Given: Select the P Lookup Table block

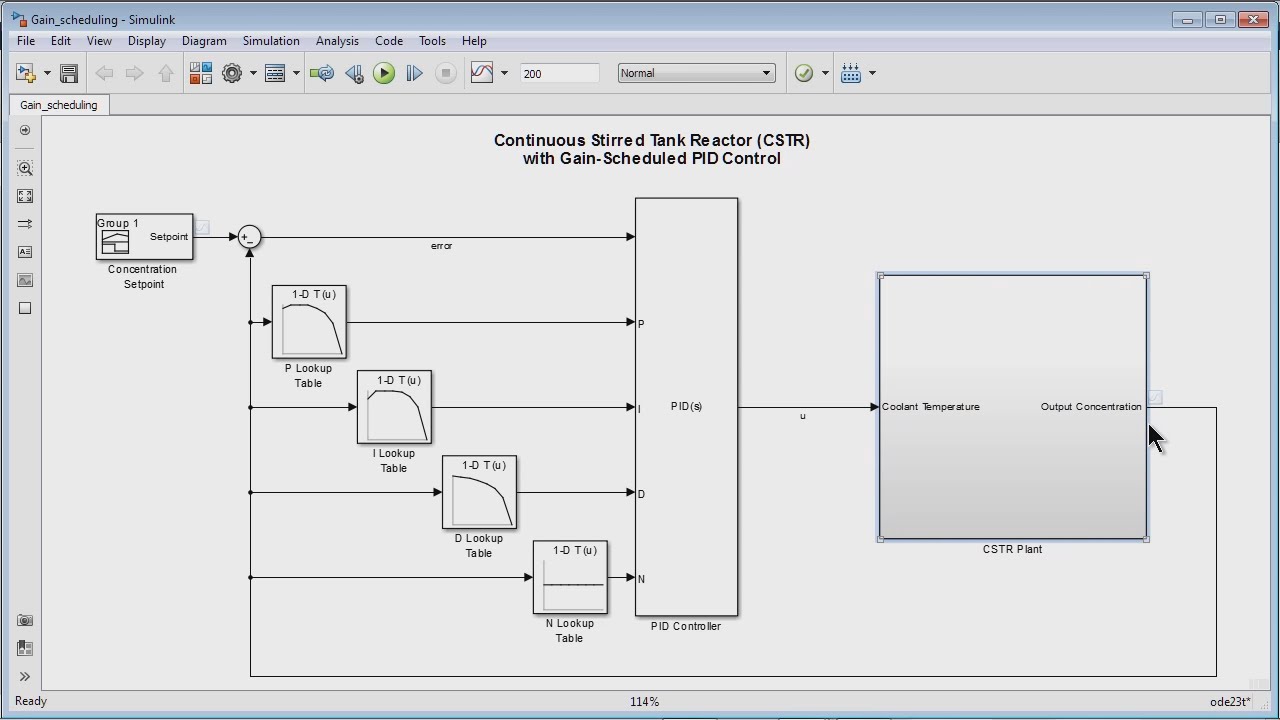Looking at the screenshot, I should pyautogui.click(x=309, y=322).
